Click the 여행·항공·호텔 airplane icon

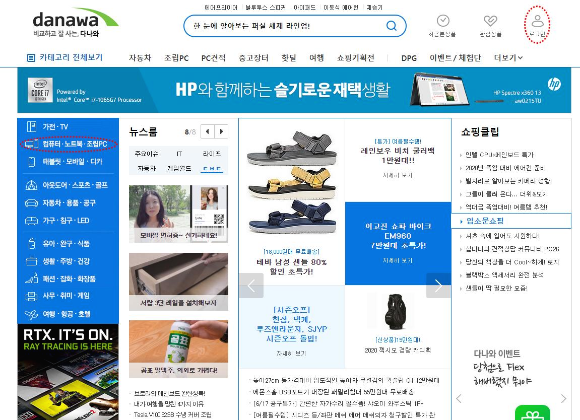(x=31, y=314)
